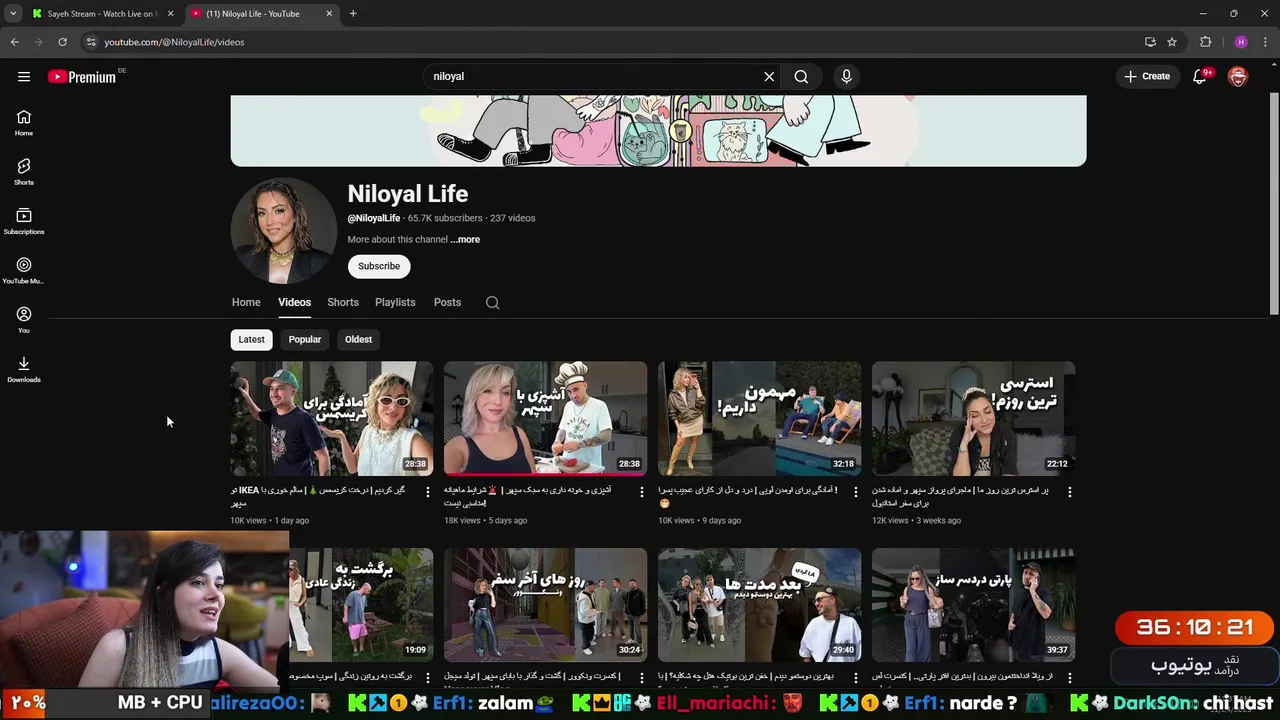Viewport: 1280px width, 720px height.
Task: Click the YouTube Premium logo
Action: (x=82, y=77)
